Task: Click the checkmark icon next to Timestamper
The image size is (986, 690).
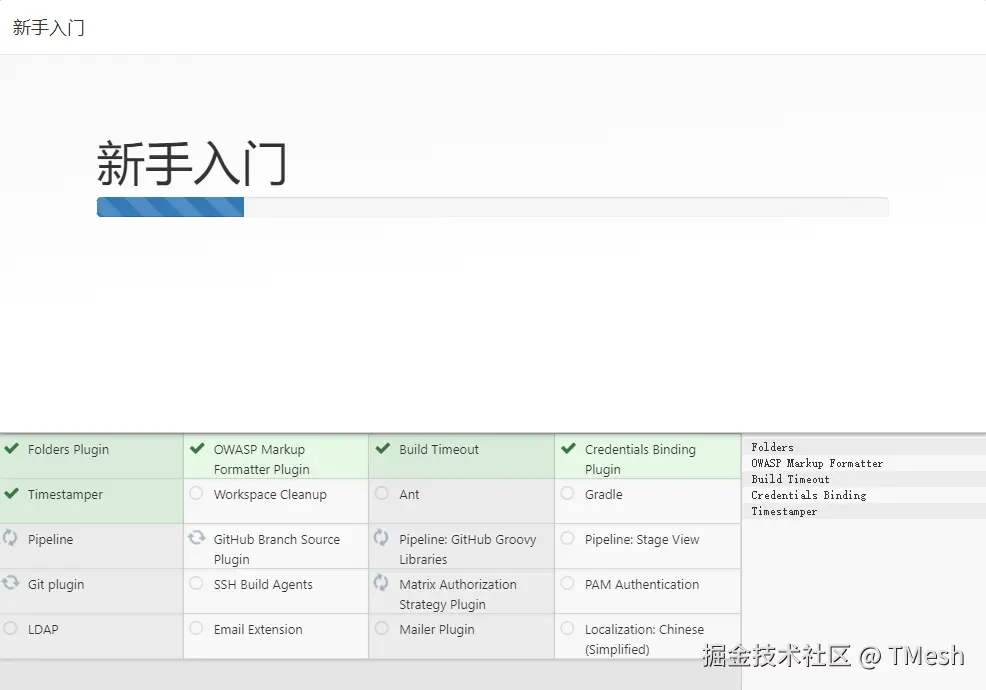Action: (x=14, y=494)
